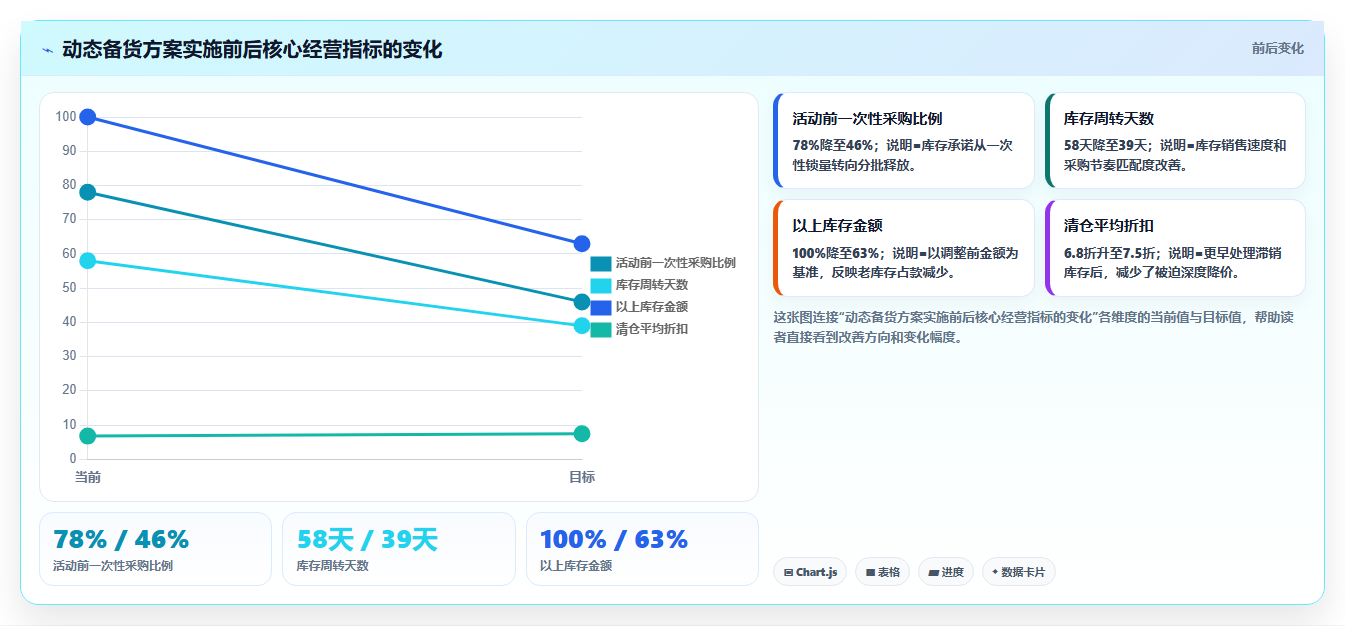Toggle 清仓平均折扣 legend color box
The height and width of the screenshot is (626, 1345).
pyautogui.click(x=601, y=329)
